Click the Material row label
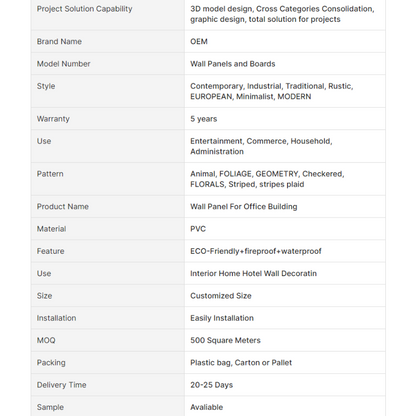 [x=51, y=229]
